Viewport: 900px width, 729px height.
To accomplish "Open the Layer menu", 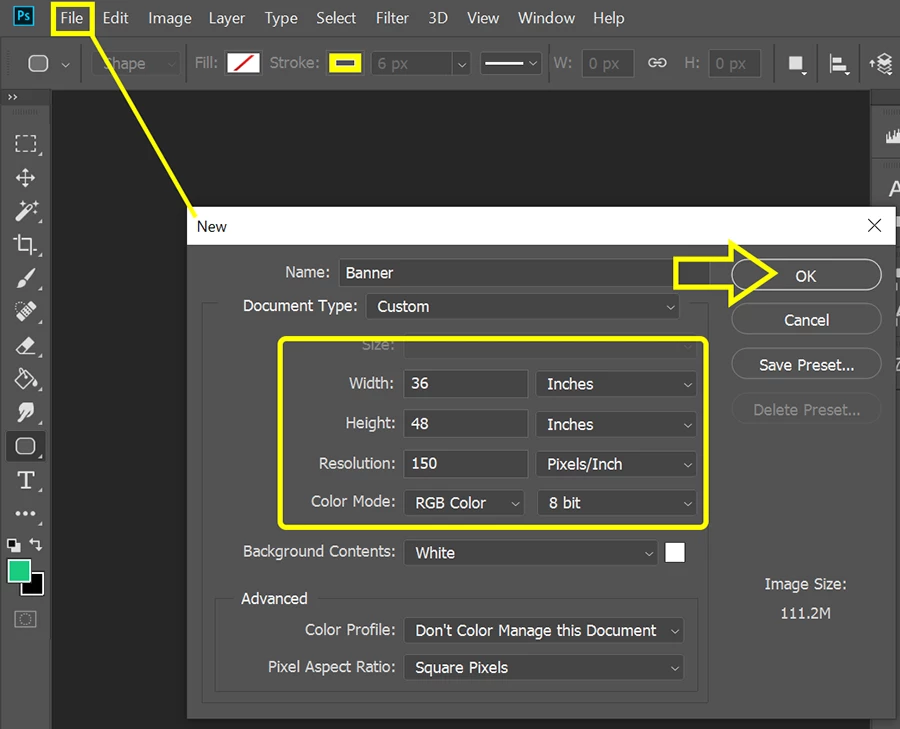I will 227,18.
